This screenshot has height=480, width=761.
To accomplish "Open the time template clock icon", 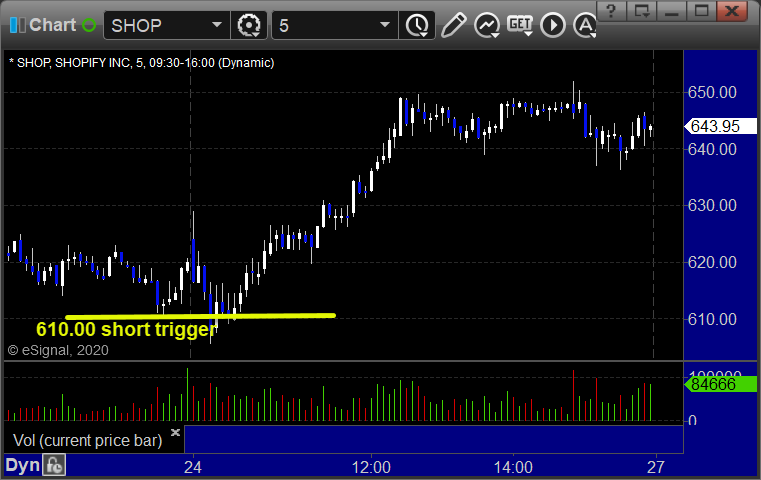I will tap(417, 25).
